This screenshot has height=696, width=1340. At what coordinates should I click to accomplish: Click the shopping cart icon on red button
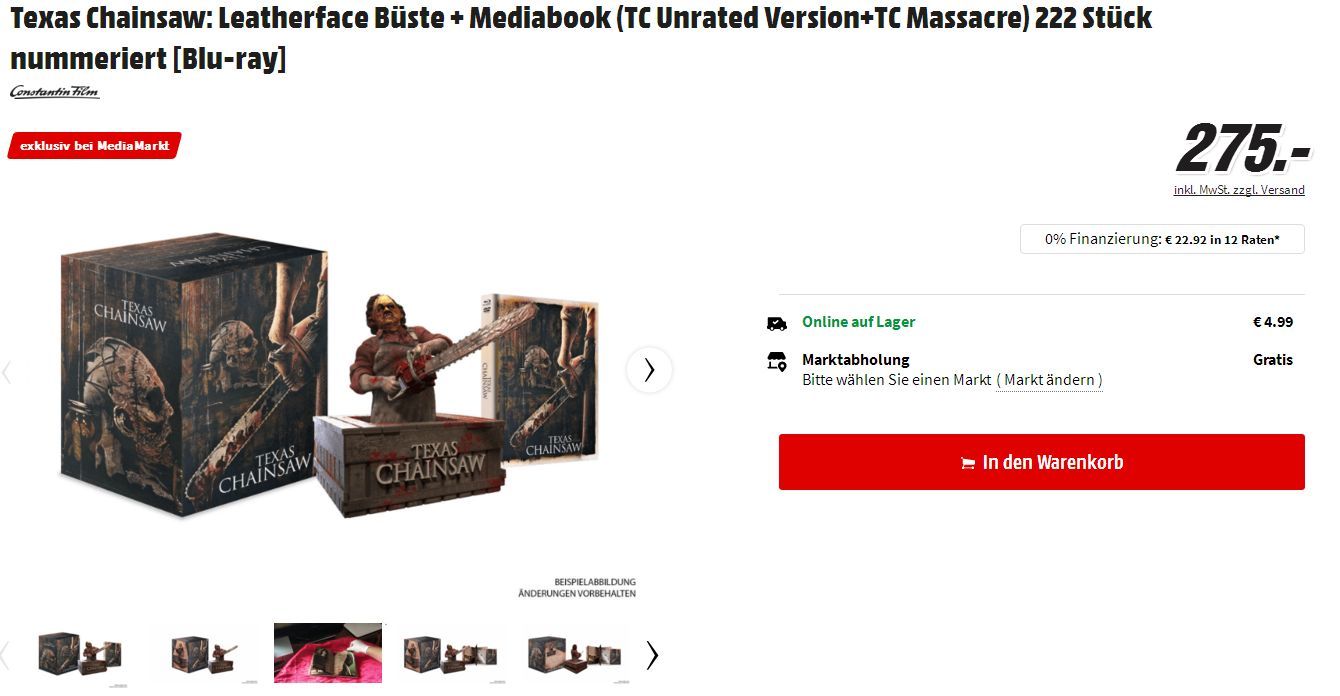pos(968,463)
